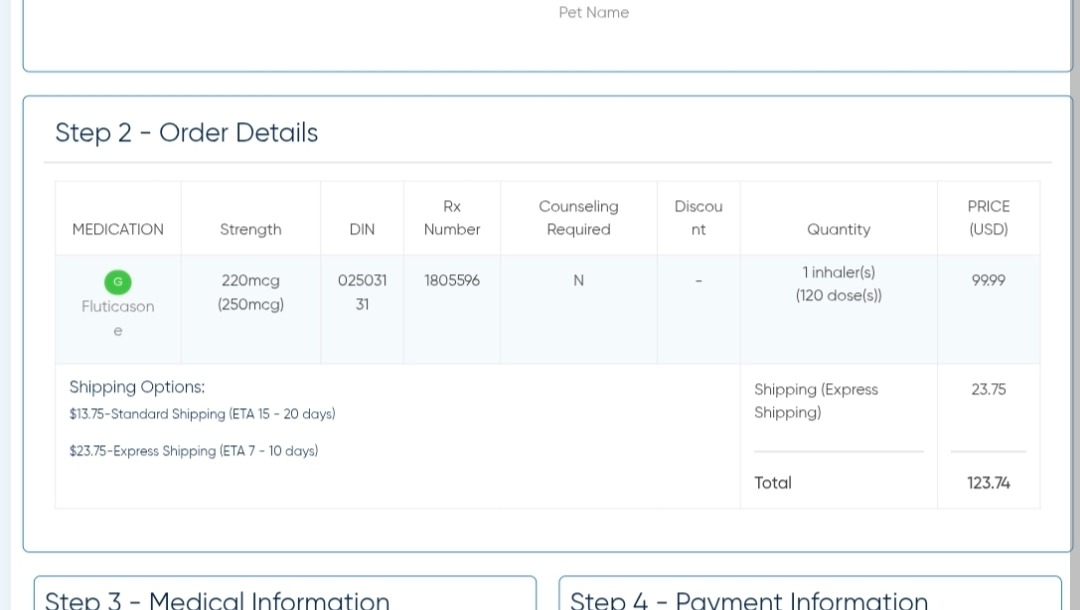Screen dimensions: 1080x610
Task: Click the 123.74 order total amount
Action: [988, 483]
